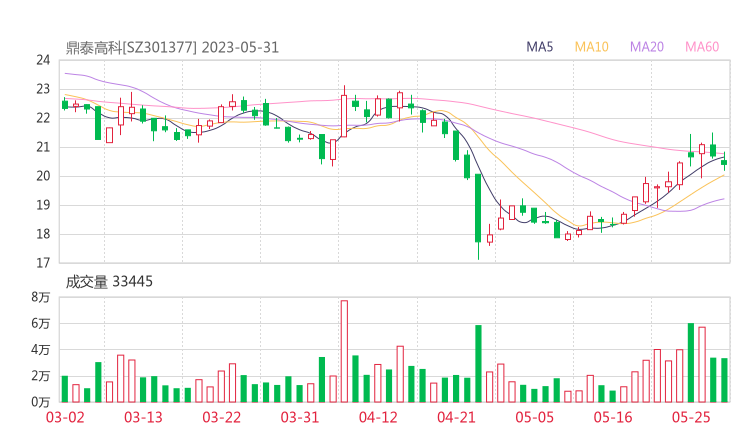
Task: Select the 04-21 date label
Action: [457, 417]
